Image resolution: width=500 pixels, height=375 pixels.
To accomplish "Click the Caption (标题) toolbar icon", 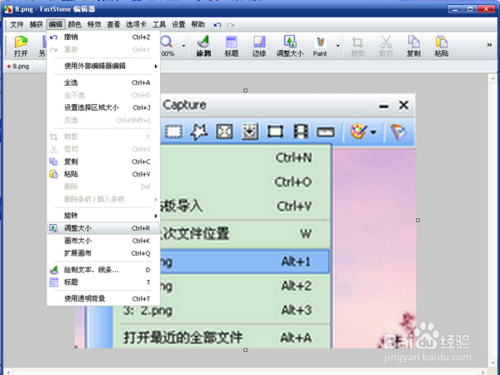I will (231, 46).
